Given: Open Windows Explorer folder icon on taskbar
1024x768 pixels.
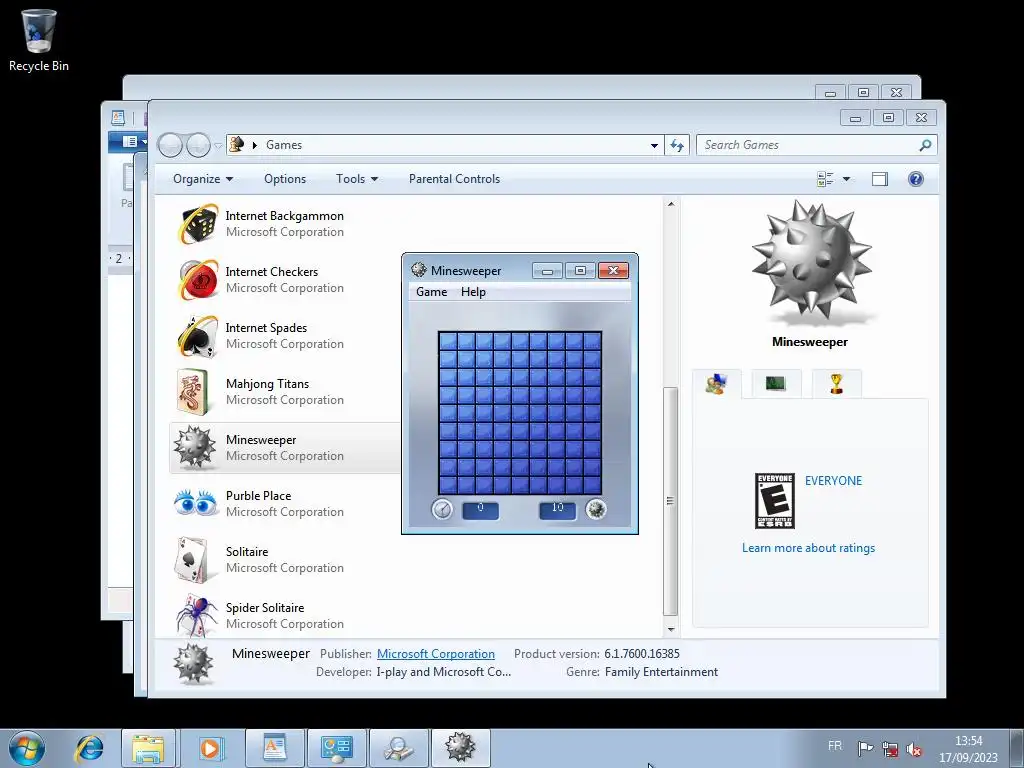Looking at the screenshot, I should click(x=148, y=748).
